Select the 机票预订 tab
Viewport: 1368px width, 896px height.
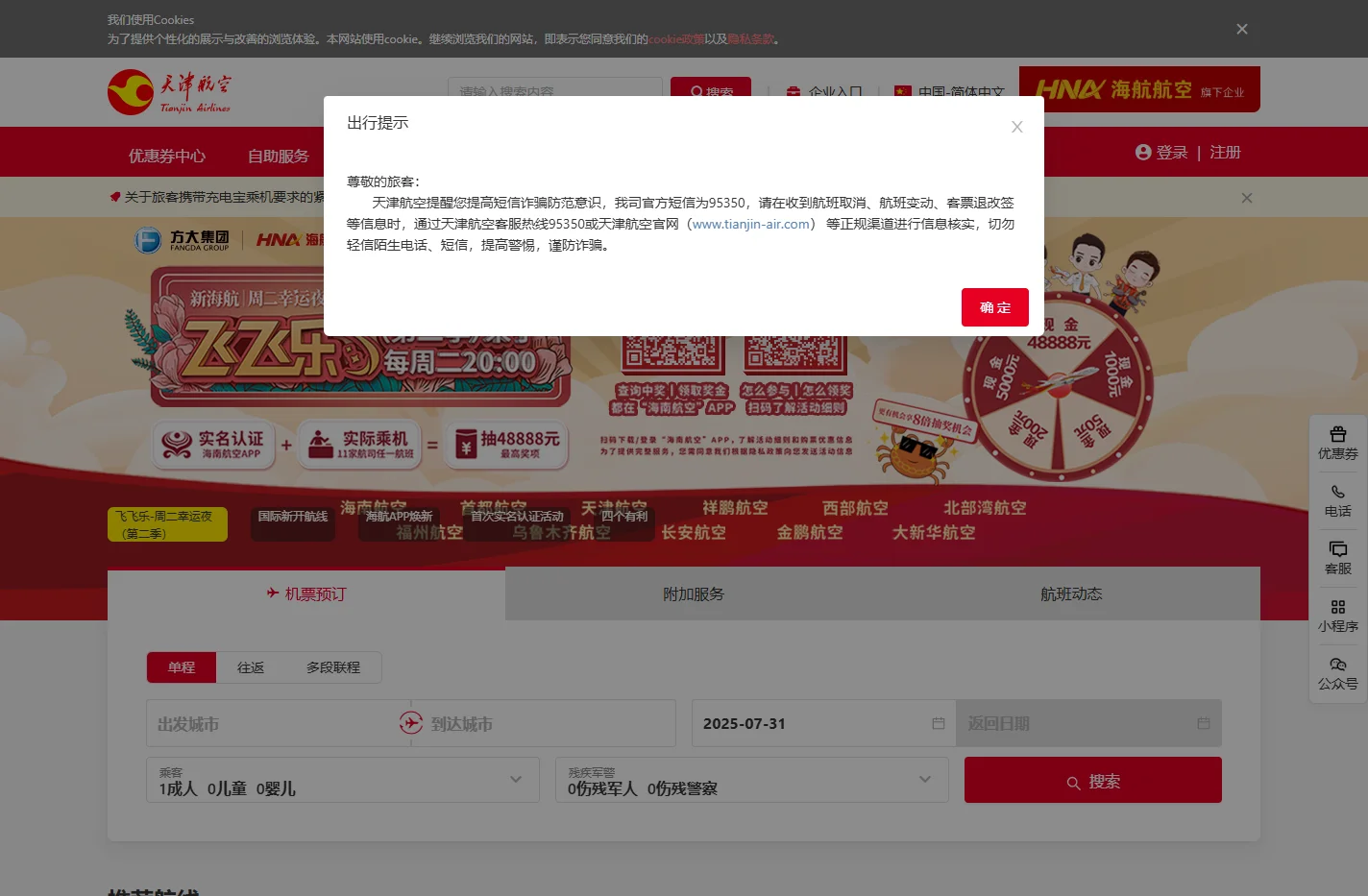[x=306, y=594]
